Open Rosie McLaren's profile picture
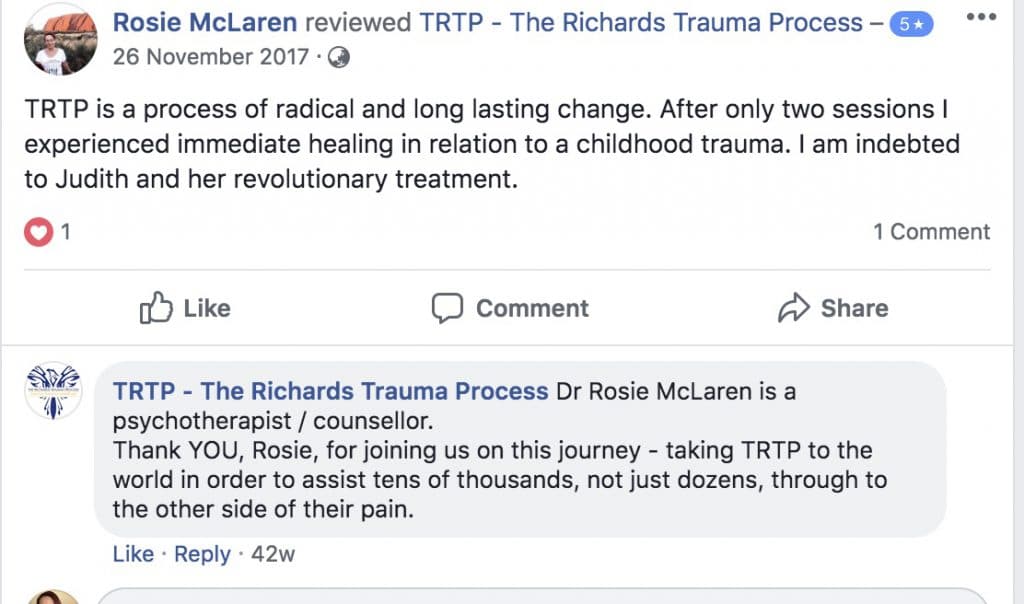This screenshot has width=1024, height=604. pyautogui.click(x=61, y=40)
